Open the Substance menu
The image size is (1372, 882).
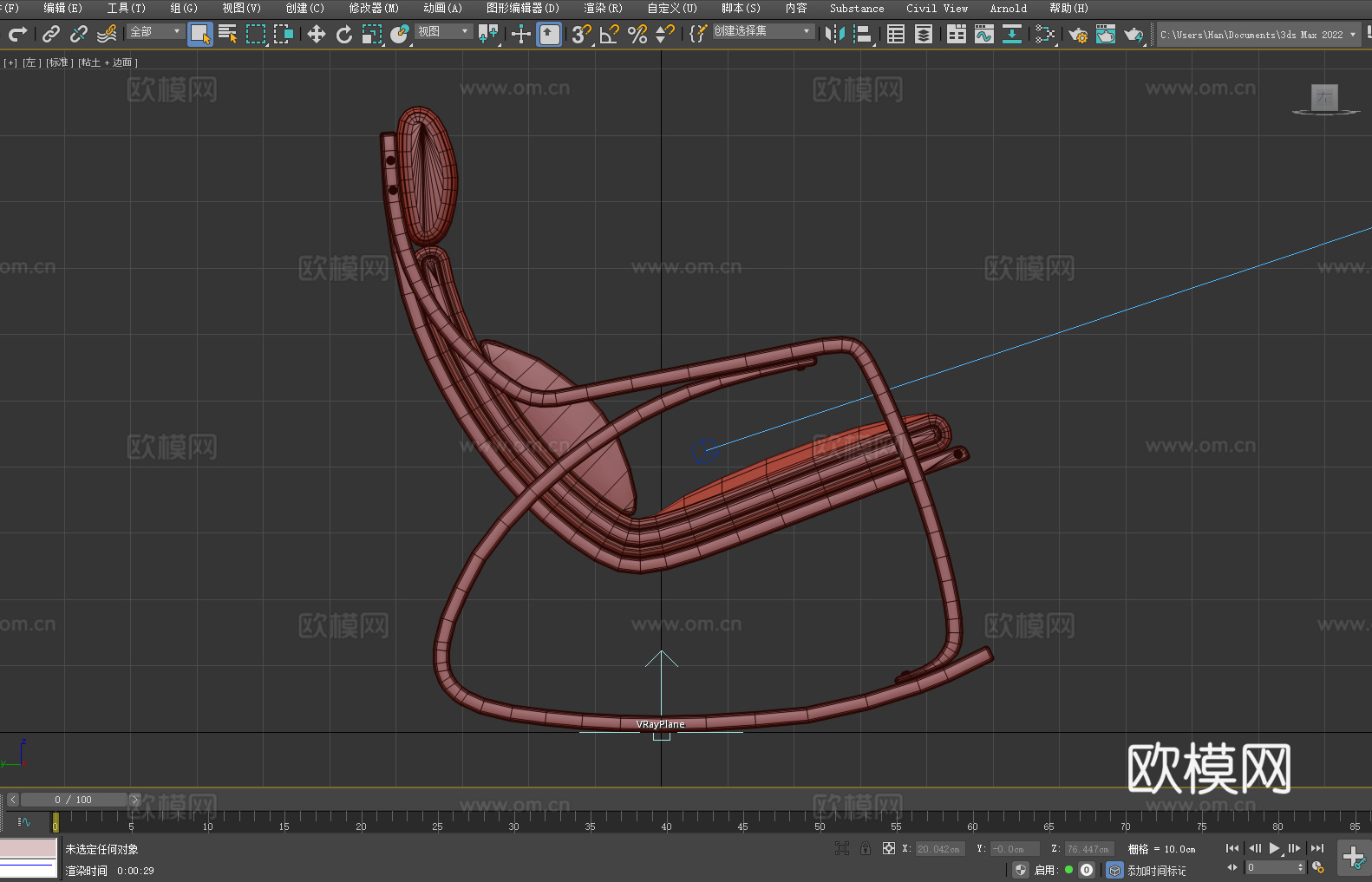[x=857, y=8]
